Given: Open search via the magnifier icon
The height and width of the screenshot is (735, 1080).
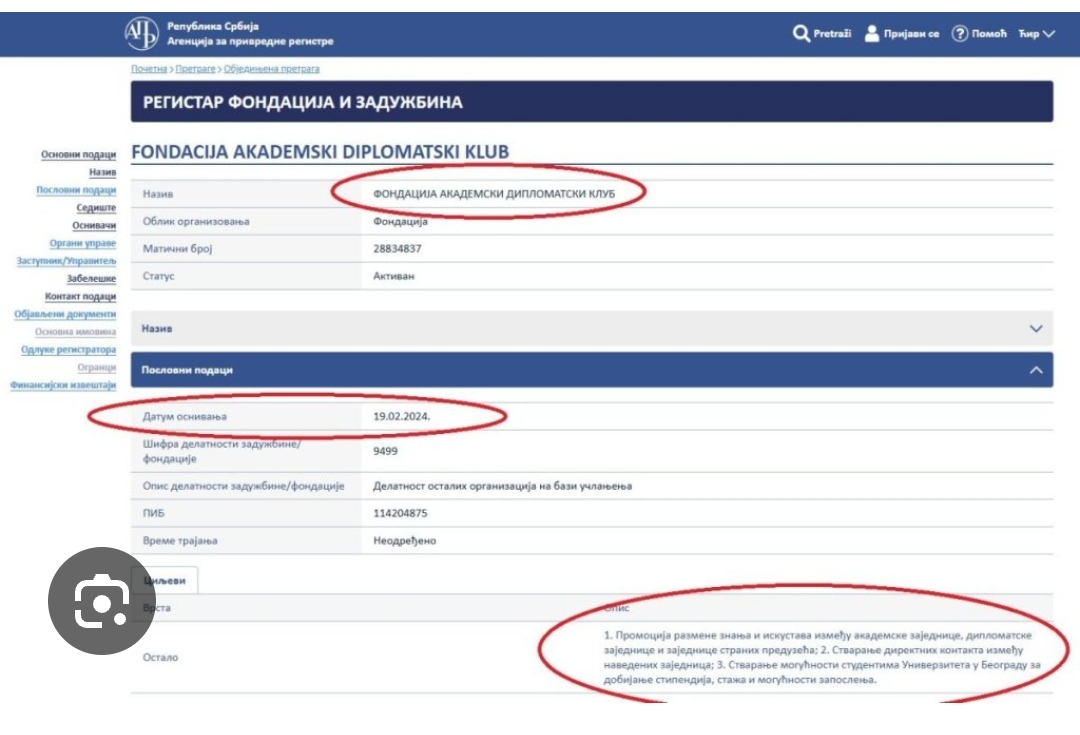Looking at the screenshot, I should point(800,33).
